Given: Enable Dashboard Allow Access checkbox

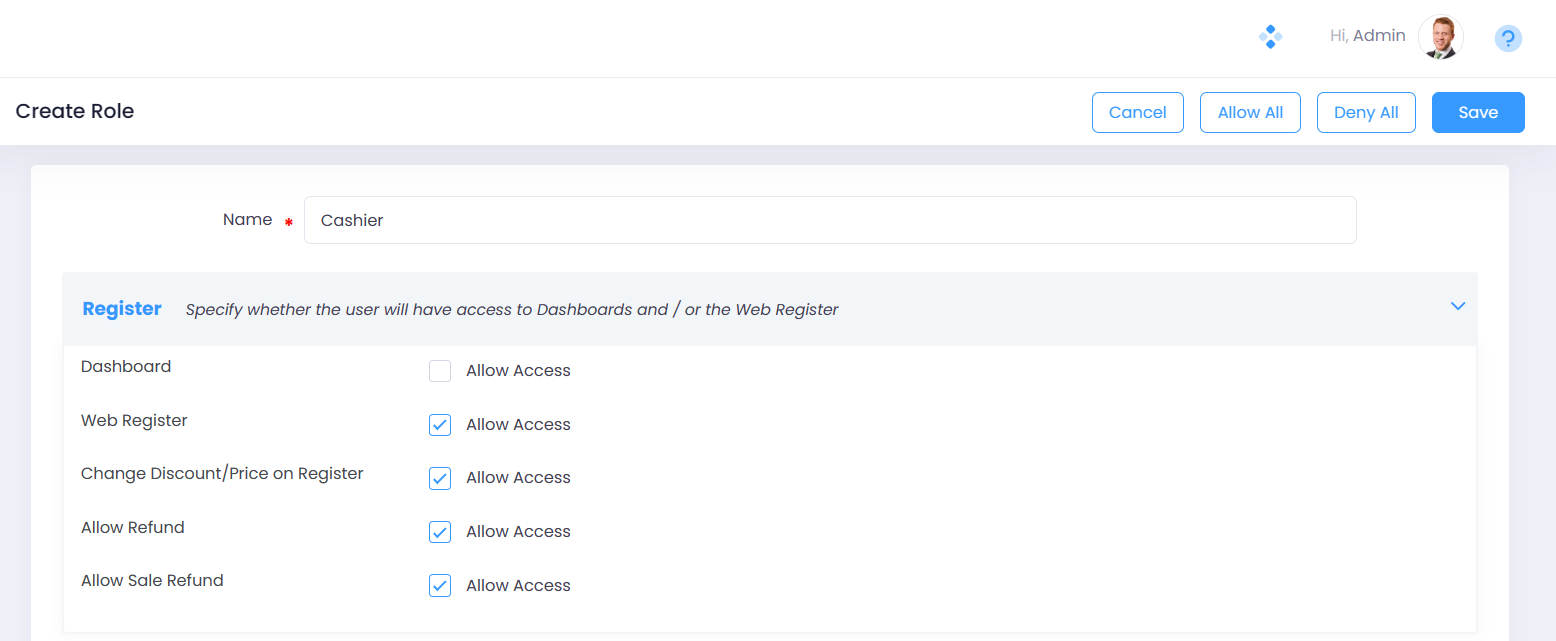Looking at the screenshot, I should pyautogui.click(x=440, y=371).
